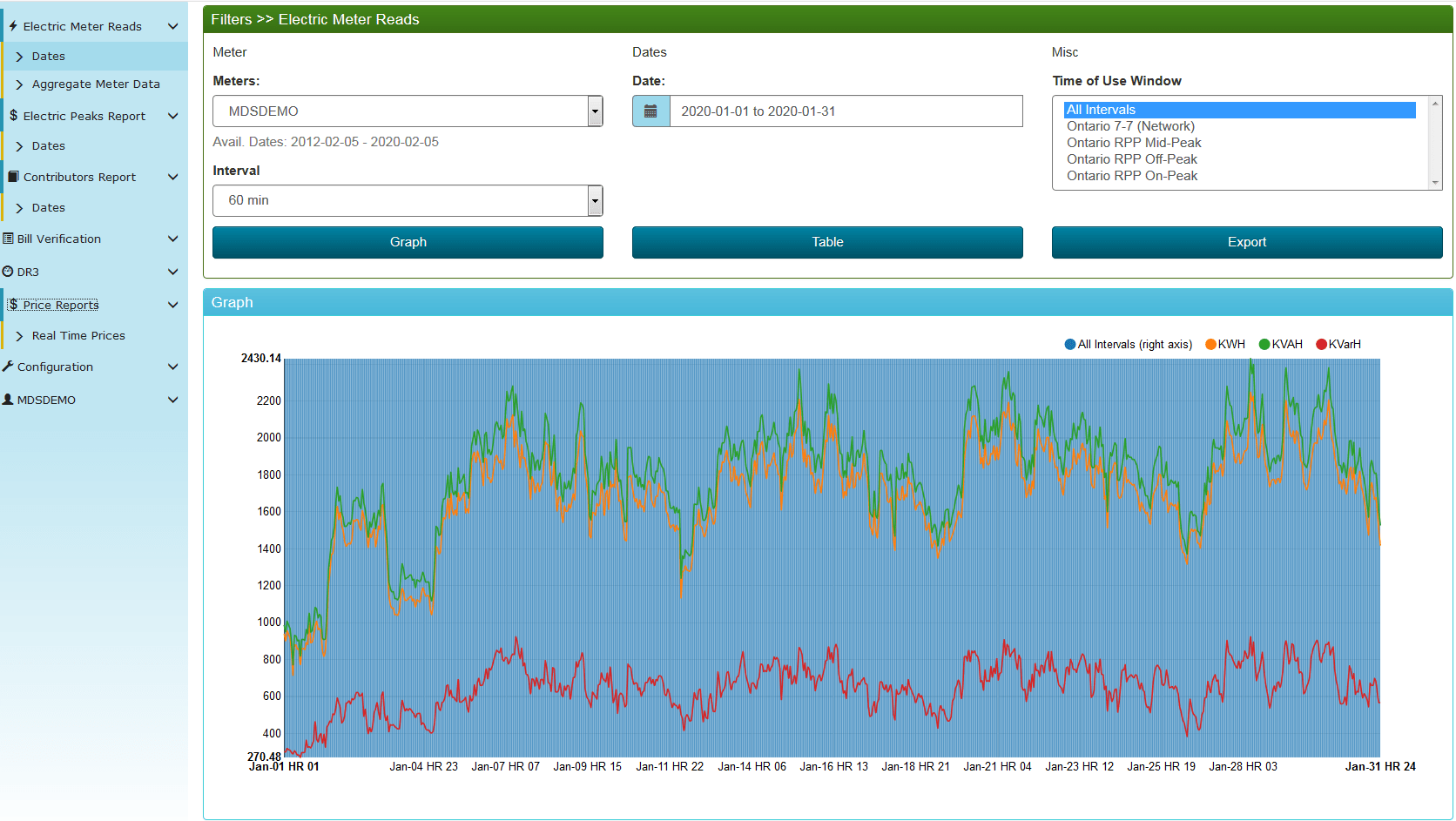The height and width of the screenshot is (821, 1456).
Task: Toggle the KWH orange legend swatch
Action: pos(1210,345)
